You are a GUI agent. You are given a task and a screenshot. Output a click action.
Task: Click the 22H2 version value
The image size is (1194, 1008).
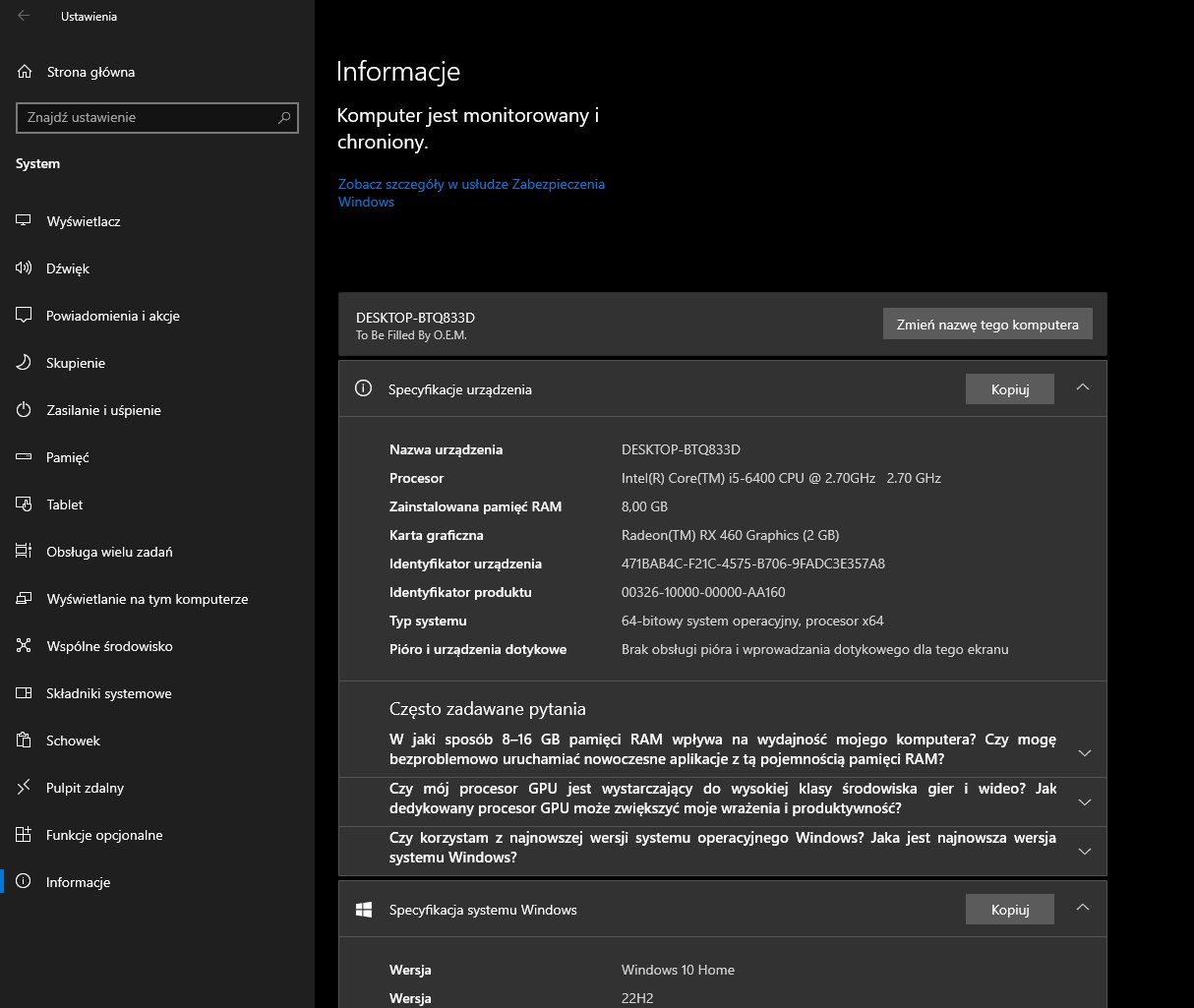pyautogui.click(x=637, y=998)
